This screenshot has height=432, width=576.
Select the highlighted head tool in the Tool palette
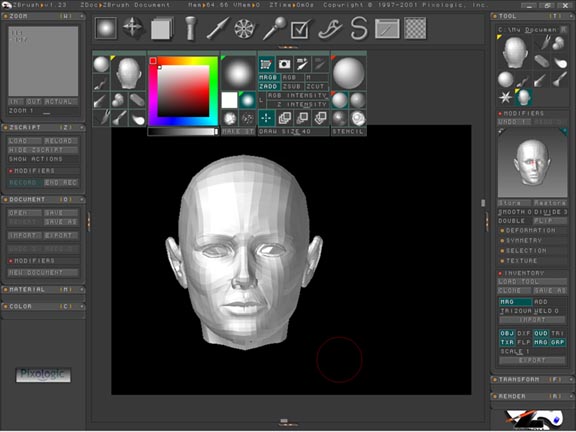(x=523, y=97)
